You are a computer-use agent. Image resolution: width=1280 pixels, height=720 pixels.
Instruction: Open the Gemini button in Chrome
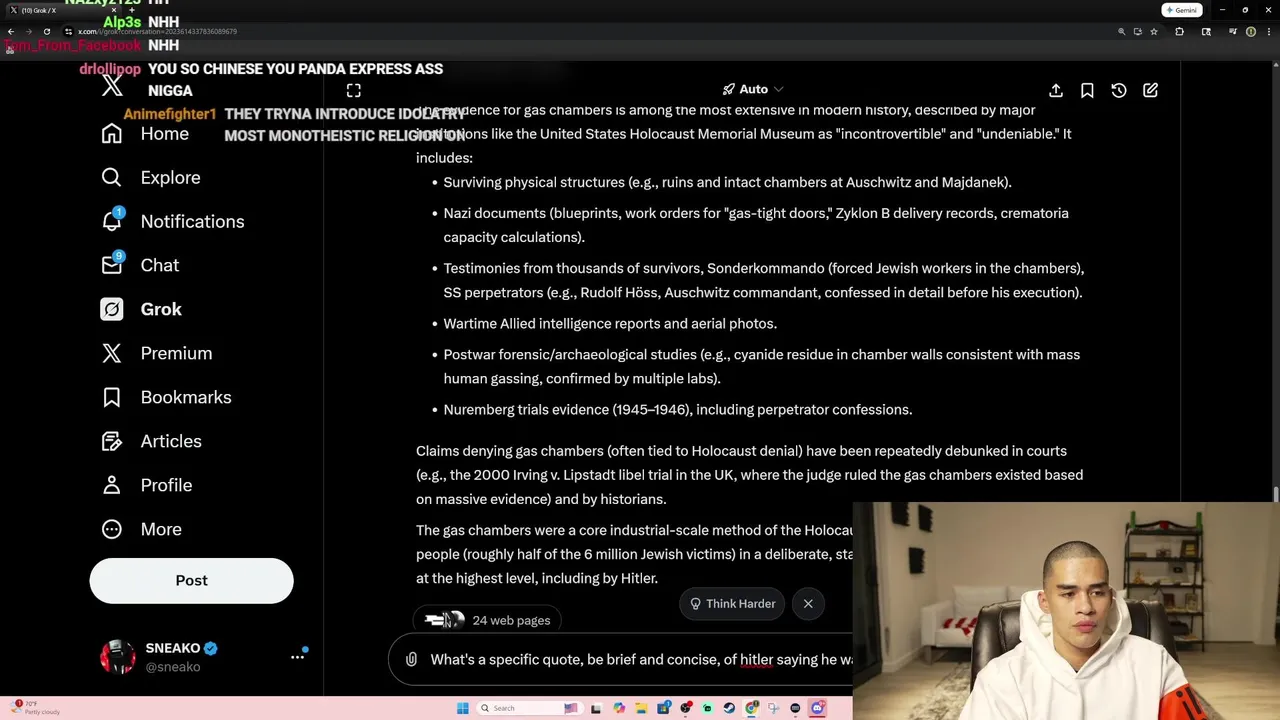coord(1181,10)
